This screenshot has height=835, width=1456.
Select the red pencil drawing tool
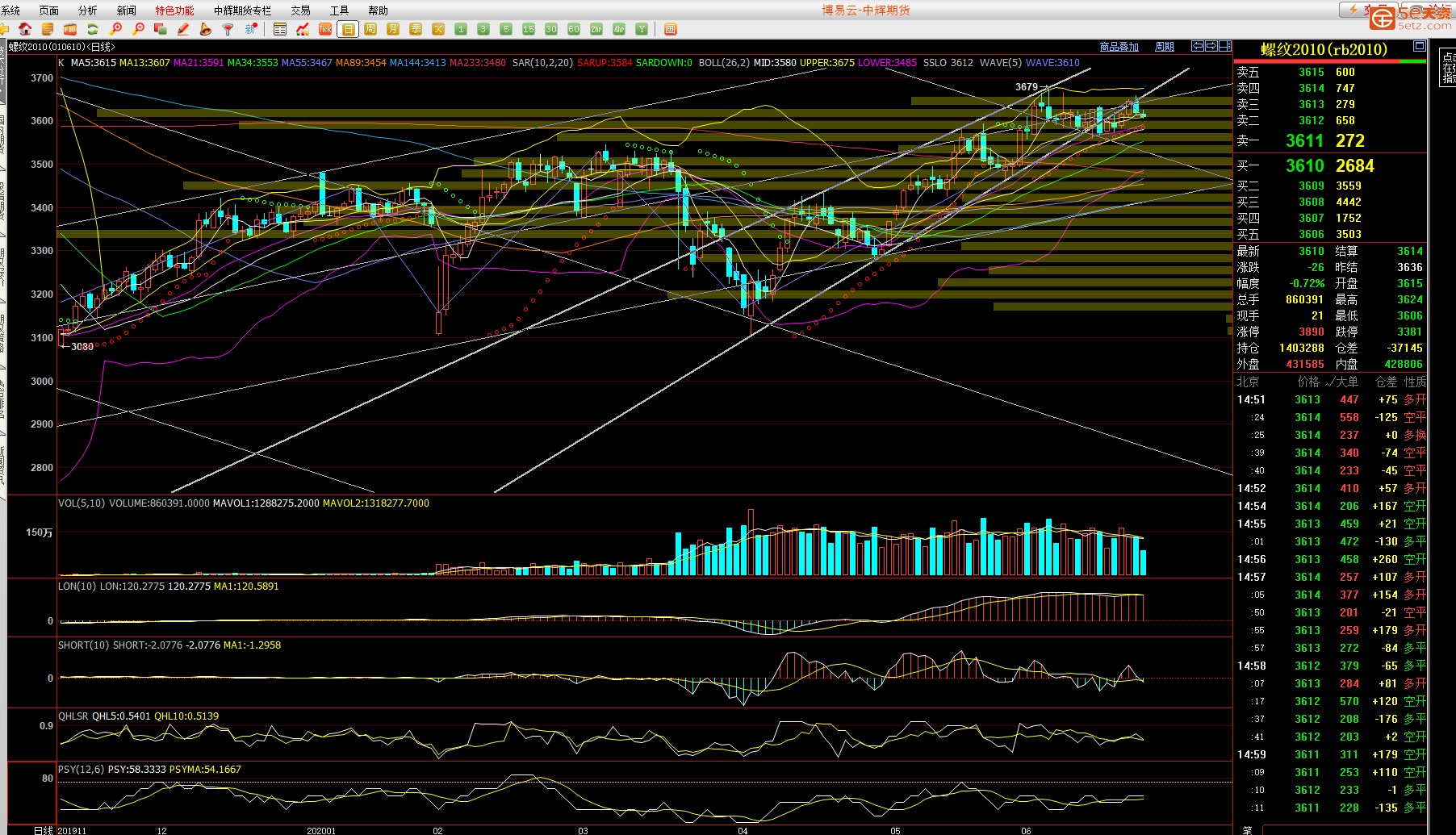pyautogui.click(x=183, y=29)
